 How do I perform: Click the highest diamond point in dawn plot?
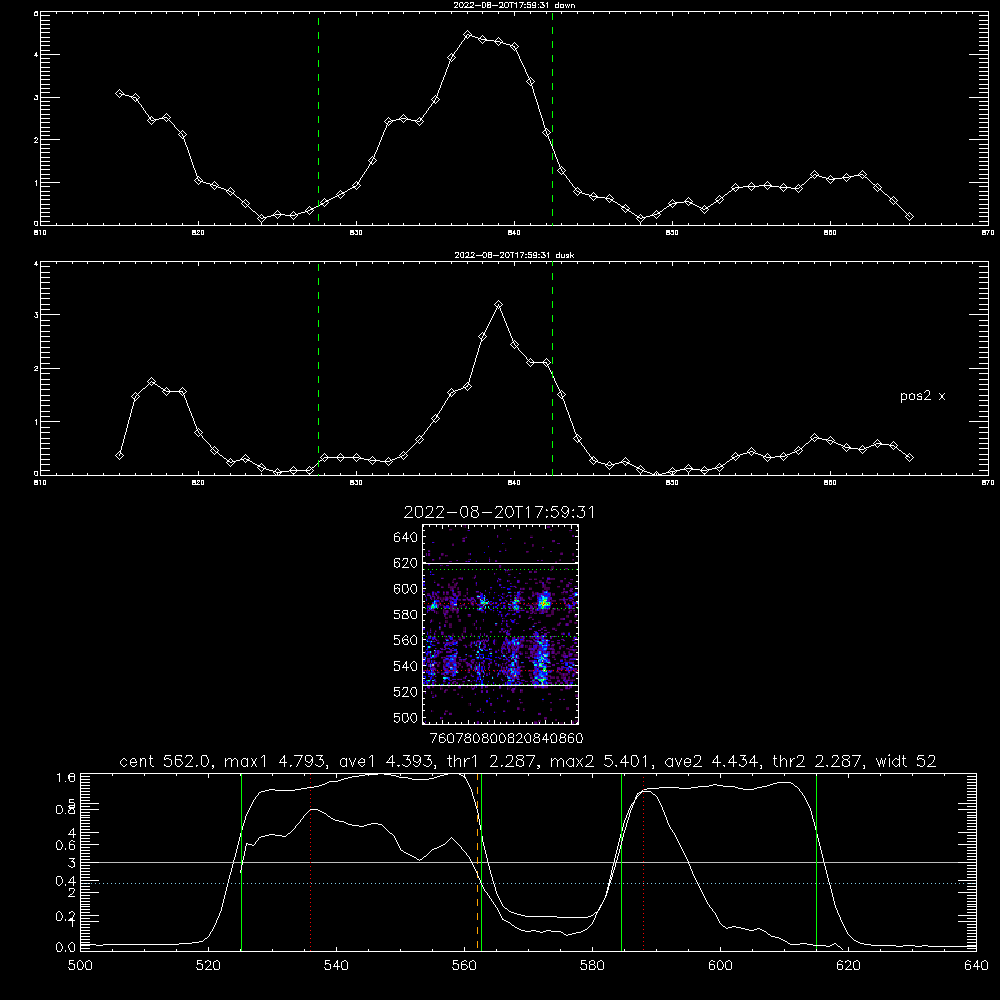467,35
